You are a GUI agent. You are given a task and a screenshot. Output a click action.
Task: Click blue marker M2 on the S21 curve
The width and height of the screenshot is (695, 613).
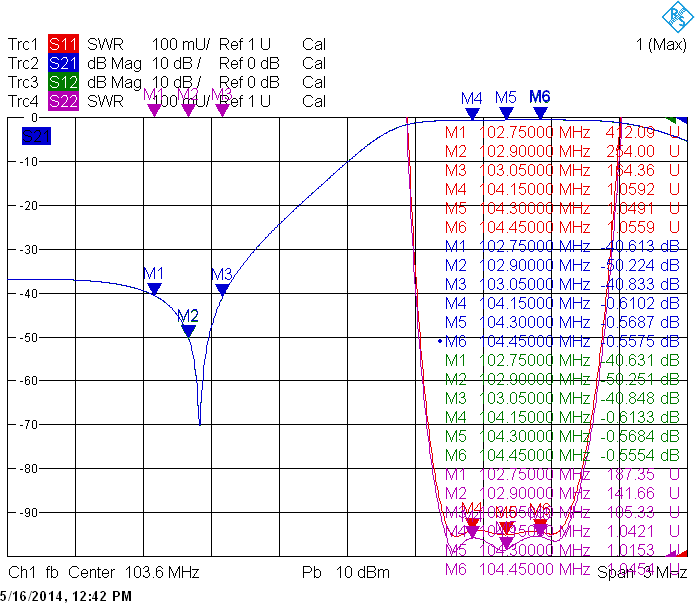pos(188,323)
